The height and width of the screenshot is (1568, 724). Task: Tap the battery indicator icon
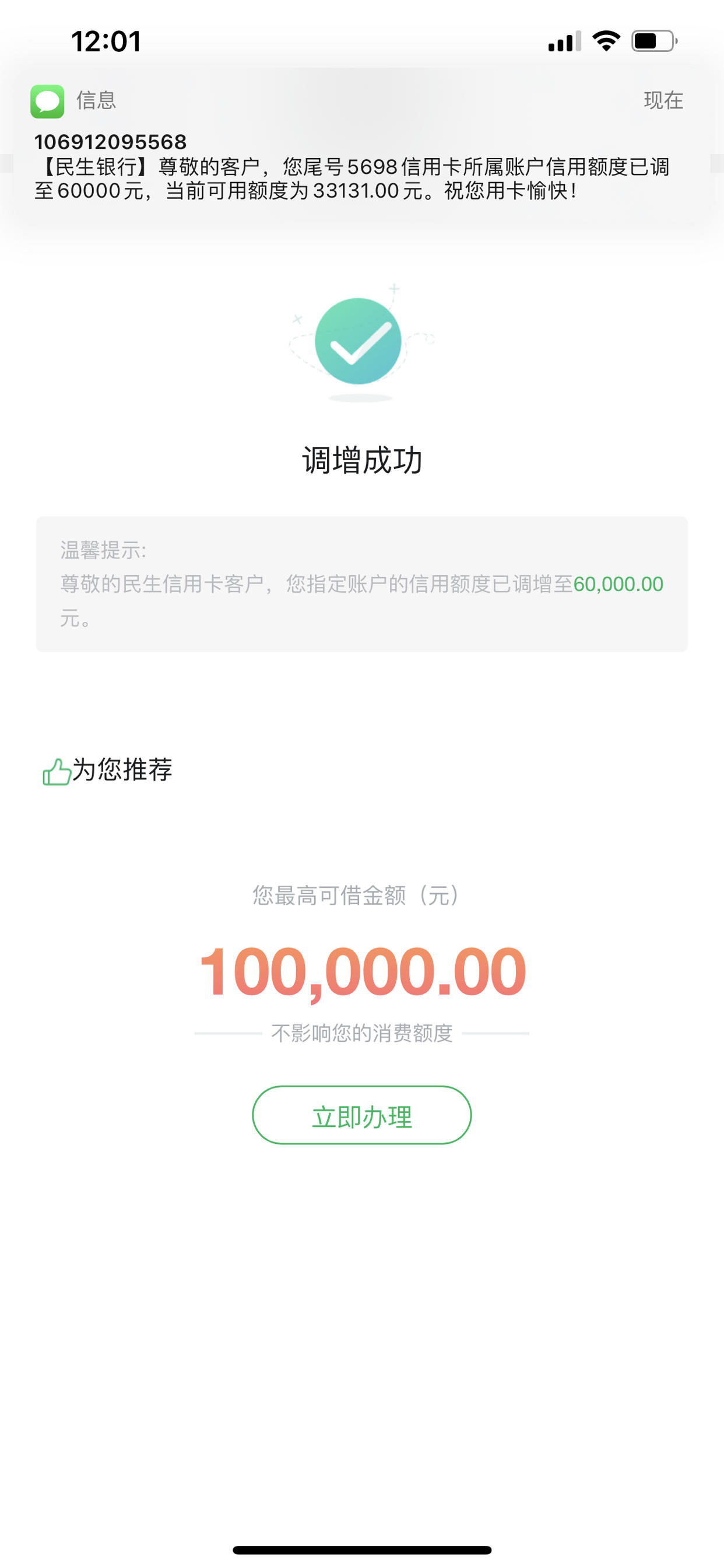pos(654,41)
